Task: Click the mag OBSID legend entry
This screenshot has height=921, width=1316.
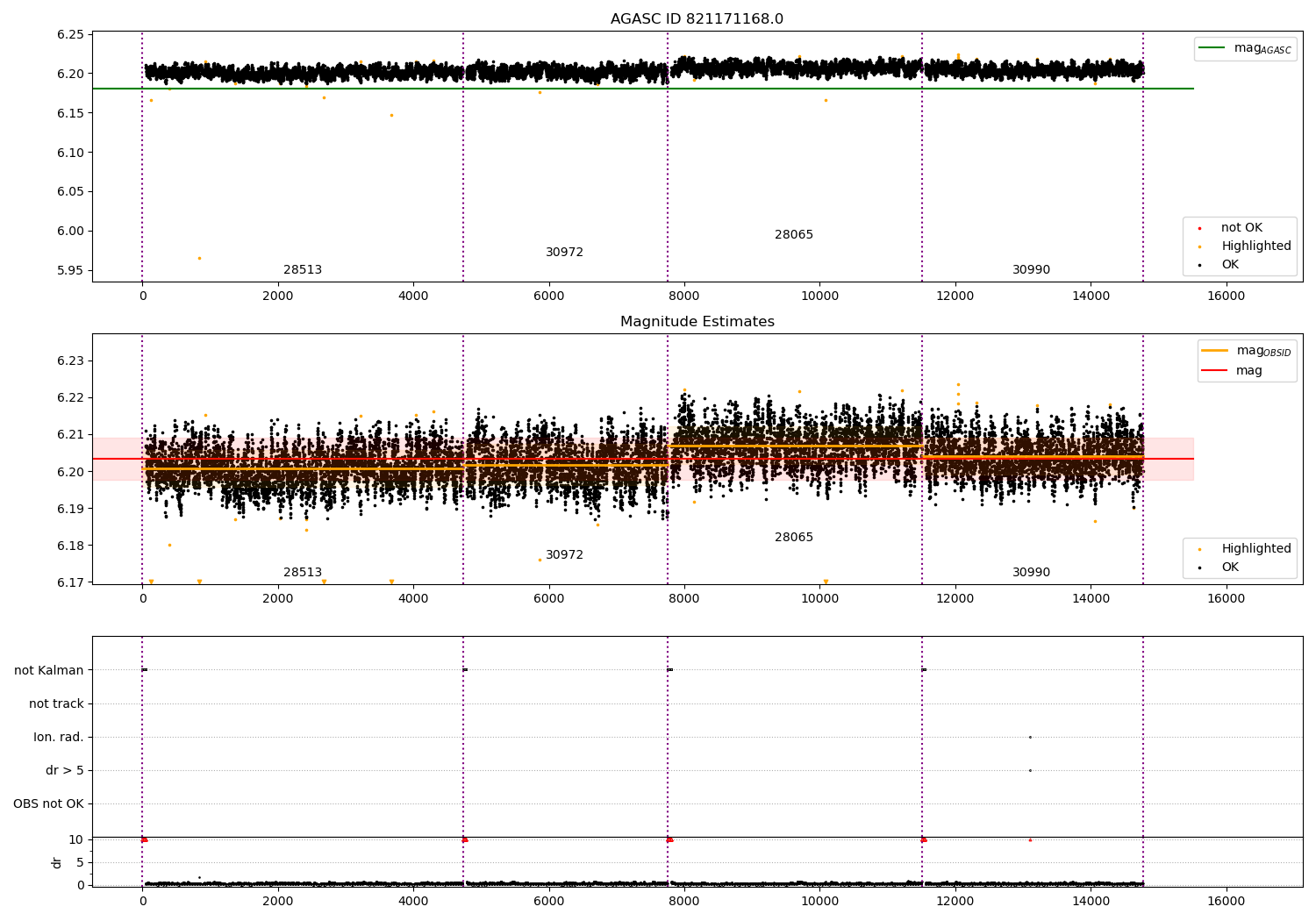Action: coord(1247,351)
